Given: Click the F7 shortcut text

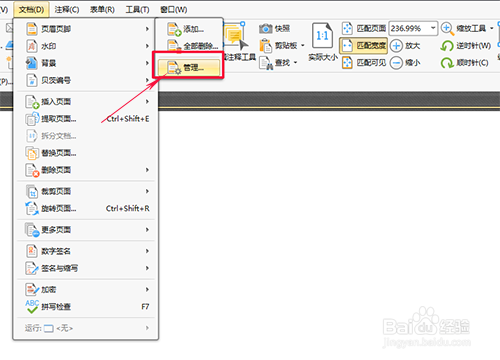Looking at the screenshot, I should [145, 306].
